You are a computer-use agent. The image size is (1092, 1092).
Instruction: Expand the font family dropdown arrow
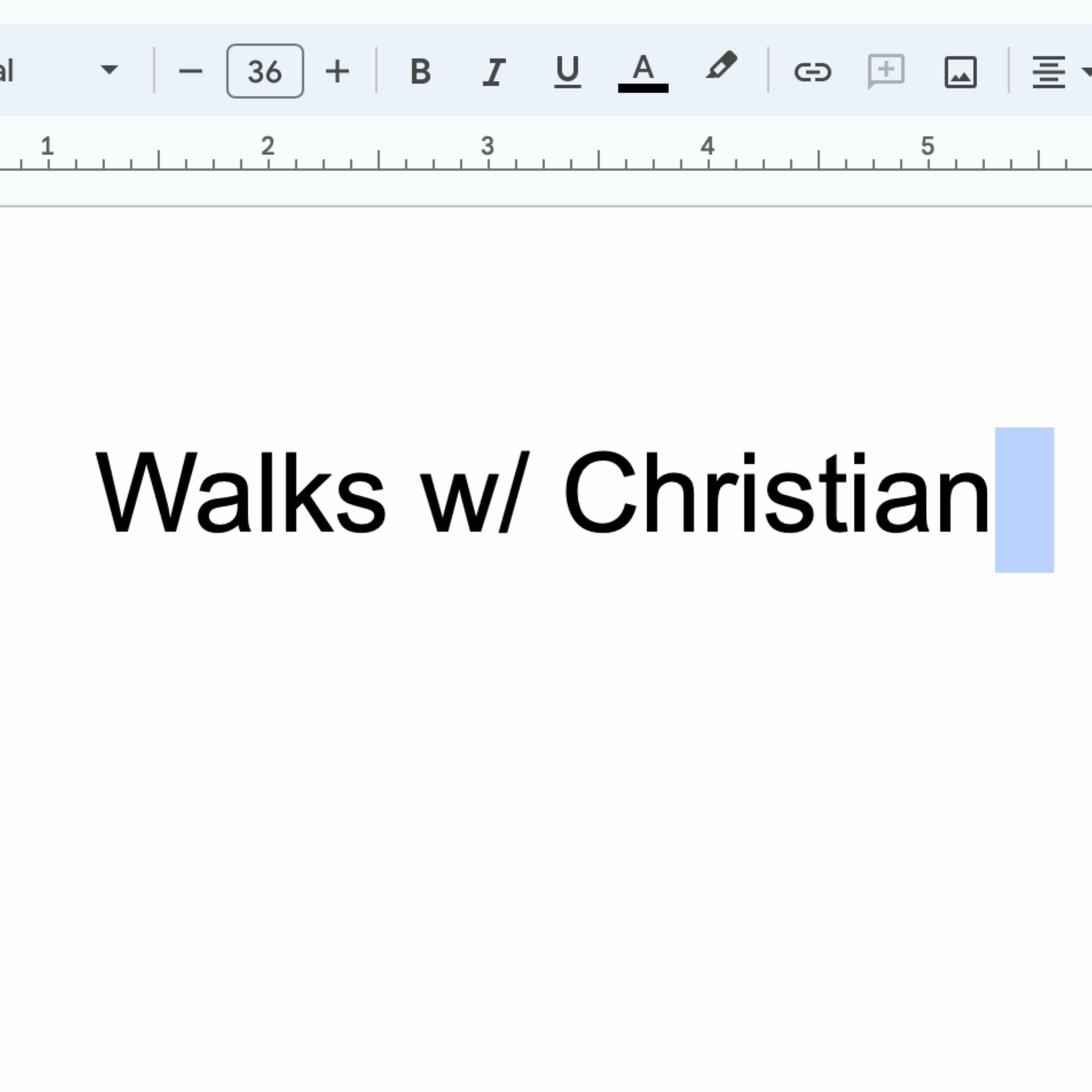pos(109,70)
